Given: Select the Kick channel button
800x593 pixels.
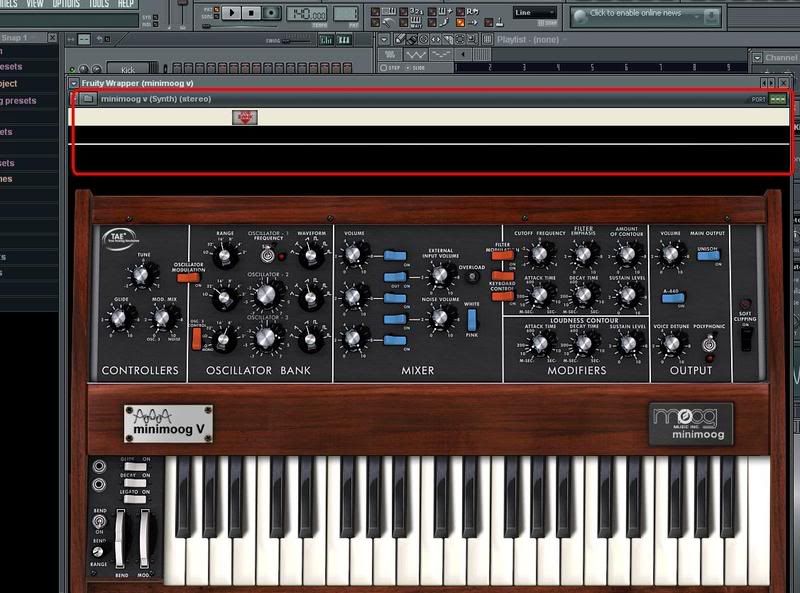Looking at the screenshot, I should (128, 69).
